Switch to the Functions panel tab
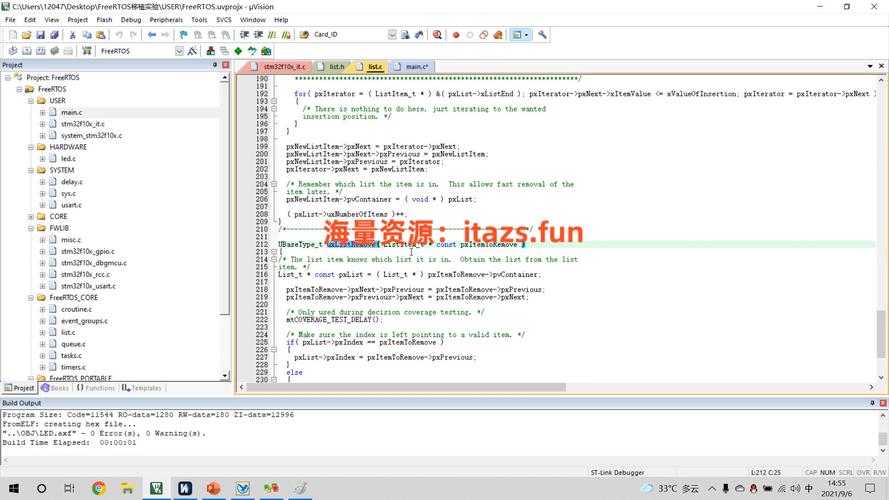Viewport: 889px width, 500px height. pyautogui.click(x=96, y=388)
